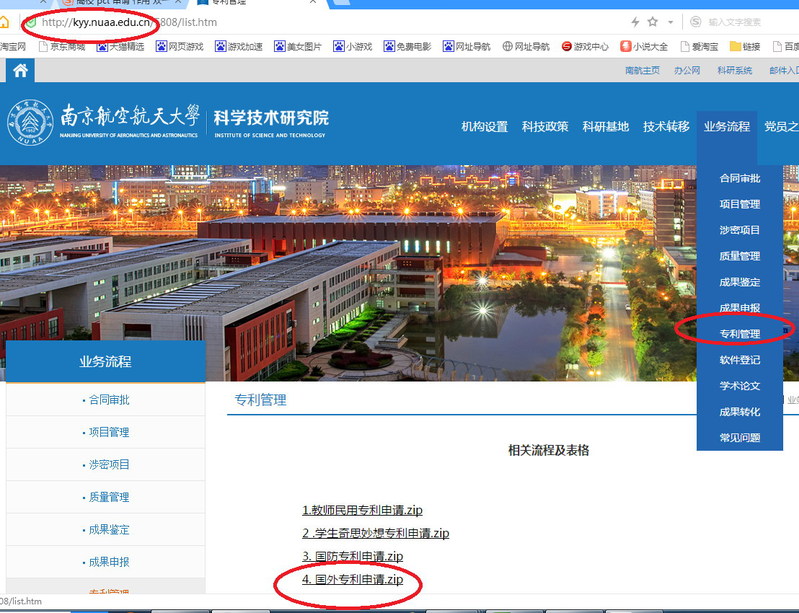Open the 小说大全 bookmark

click(643, 46)
